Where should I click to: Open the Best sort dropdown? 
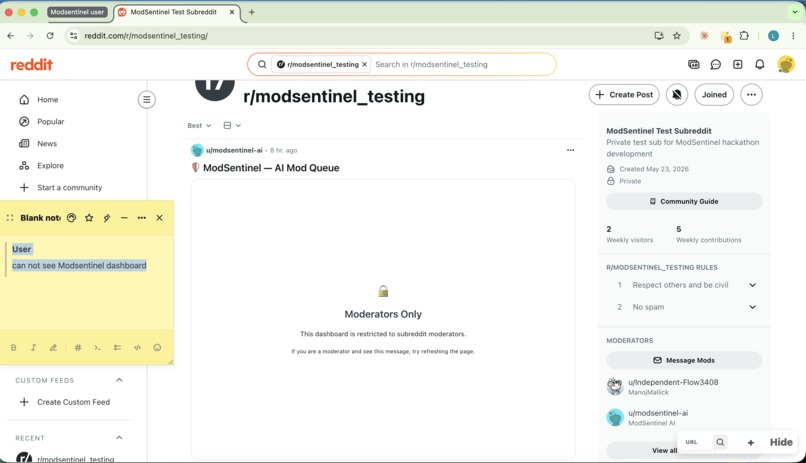coord(199,125)
